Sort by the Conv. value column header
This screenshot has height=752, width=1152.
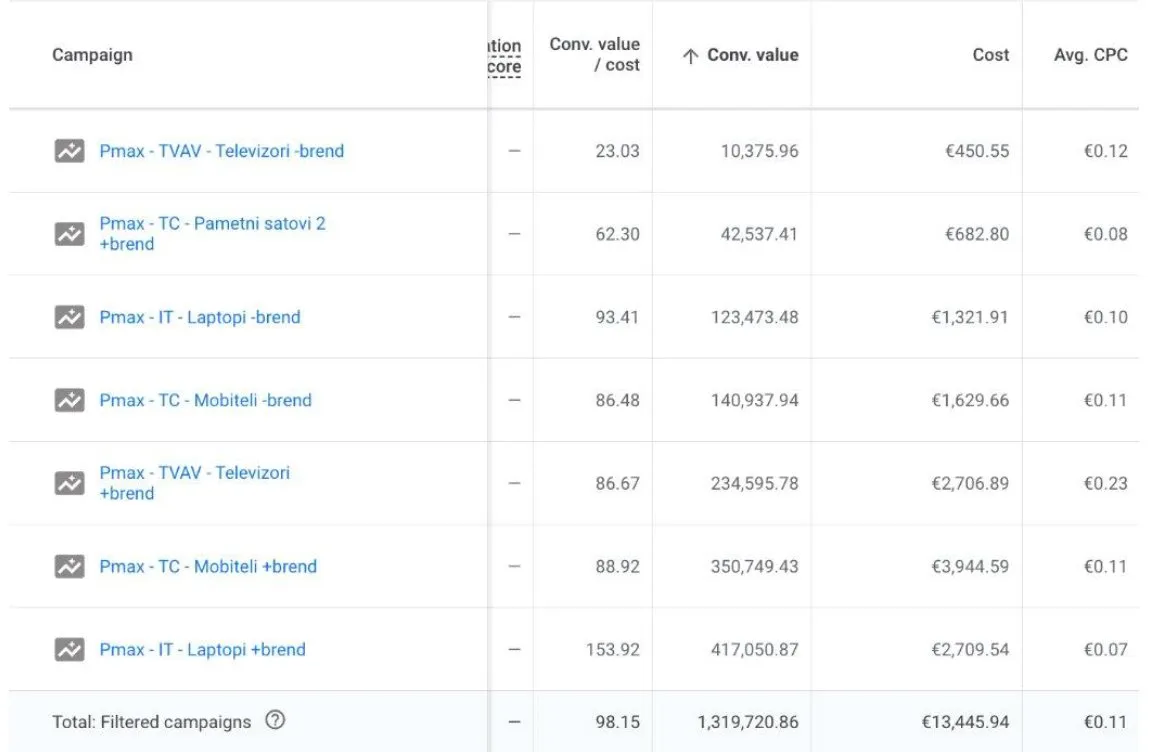(752, 55)
